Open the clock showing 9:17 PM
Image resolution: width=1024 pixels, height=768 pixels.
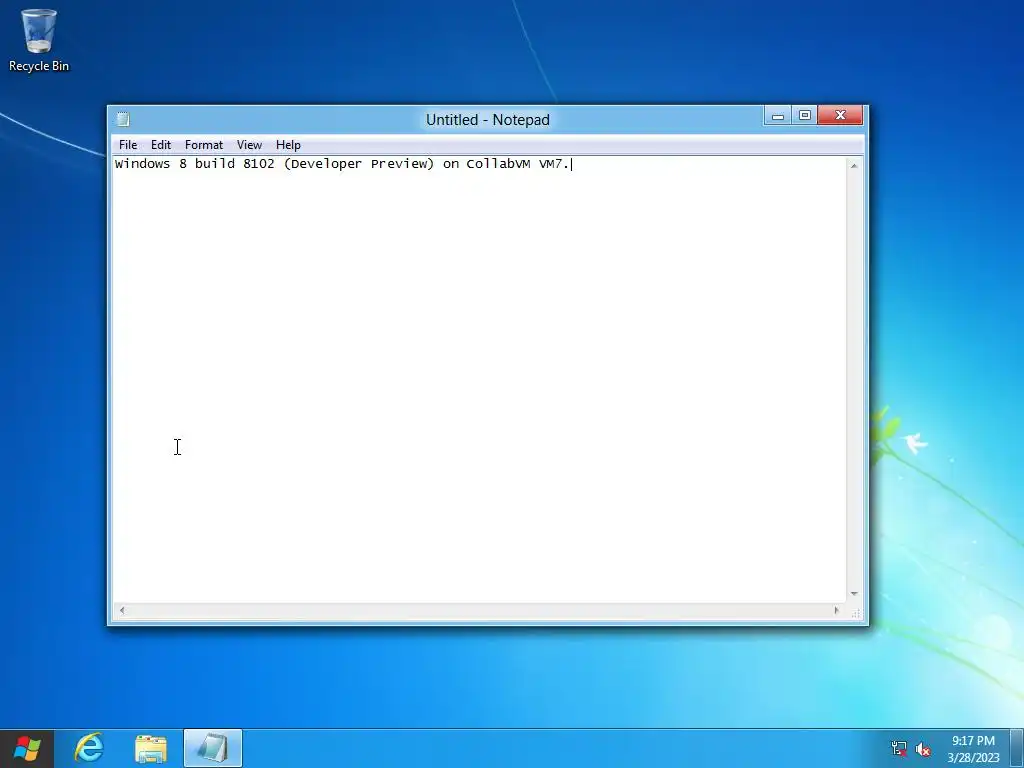click(973, 749)
